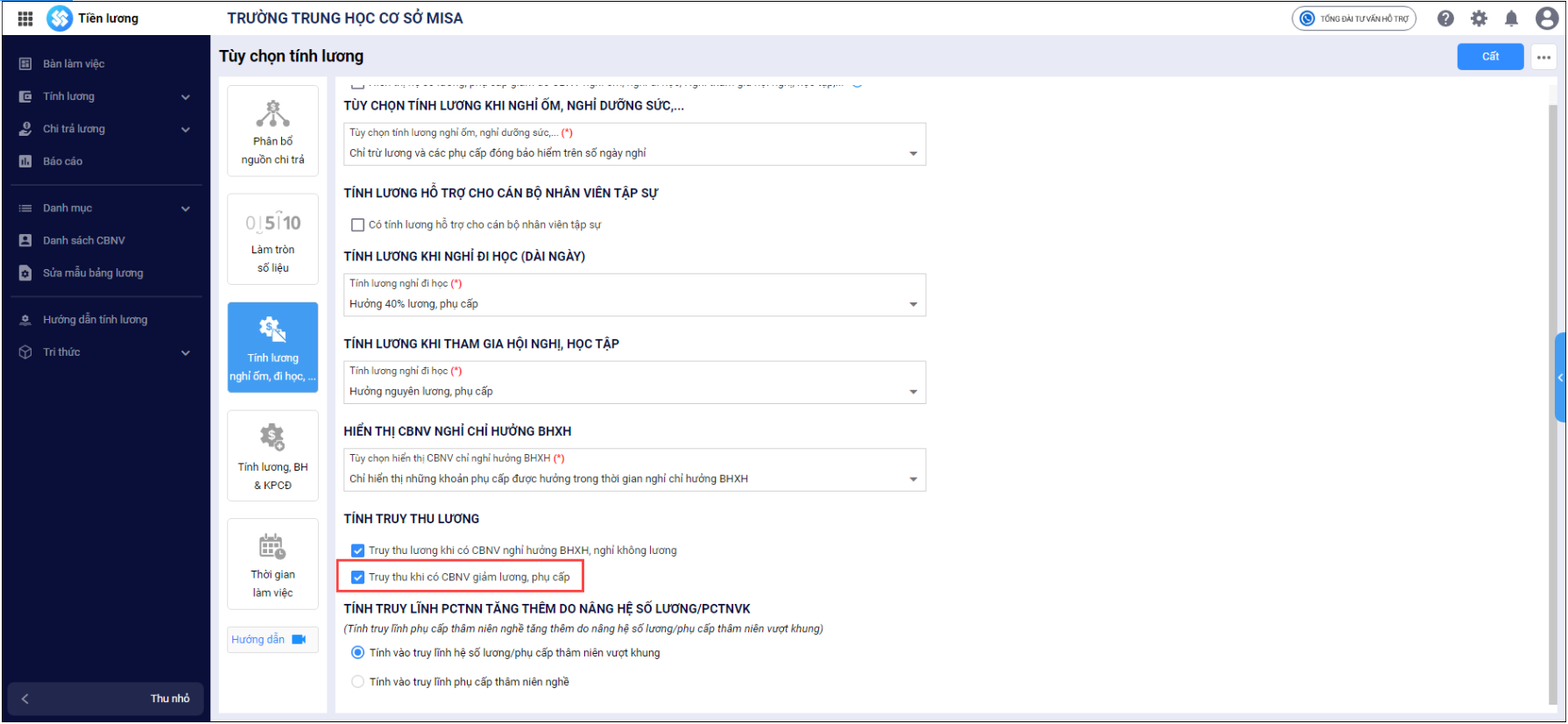Click the blue Cất save button

tap(1490, 57)
